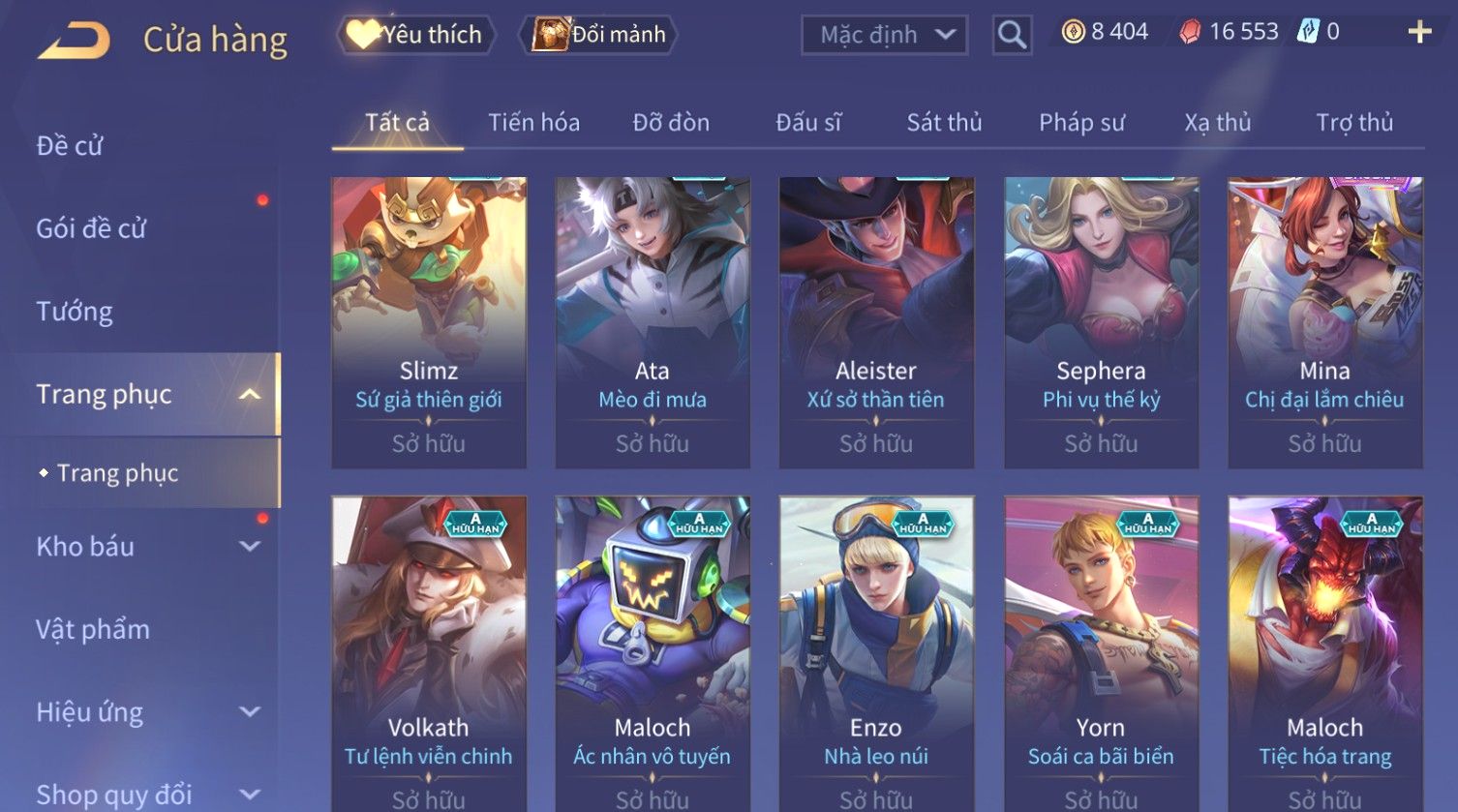Expand the Hiệu ứng sidebar section
Viewport: 1458px width, 812px height.
point(250,712)
